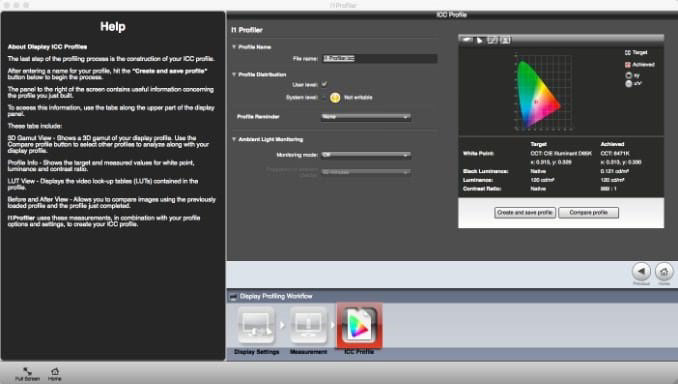Go back with the Previous arrow button

[641, 272]
